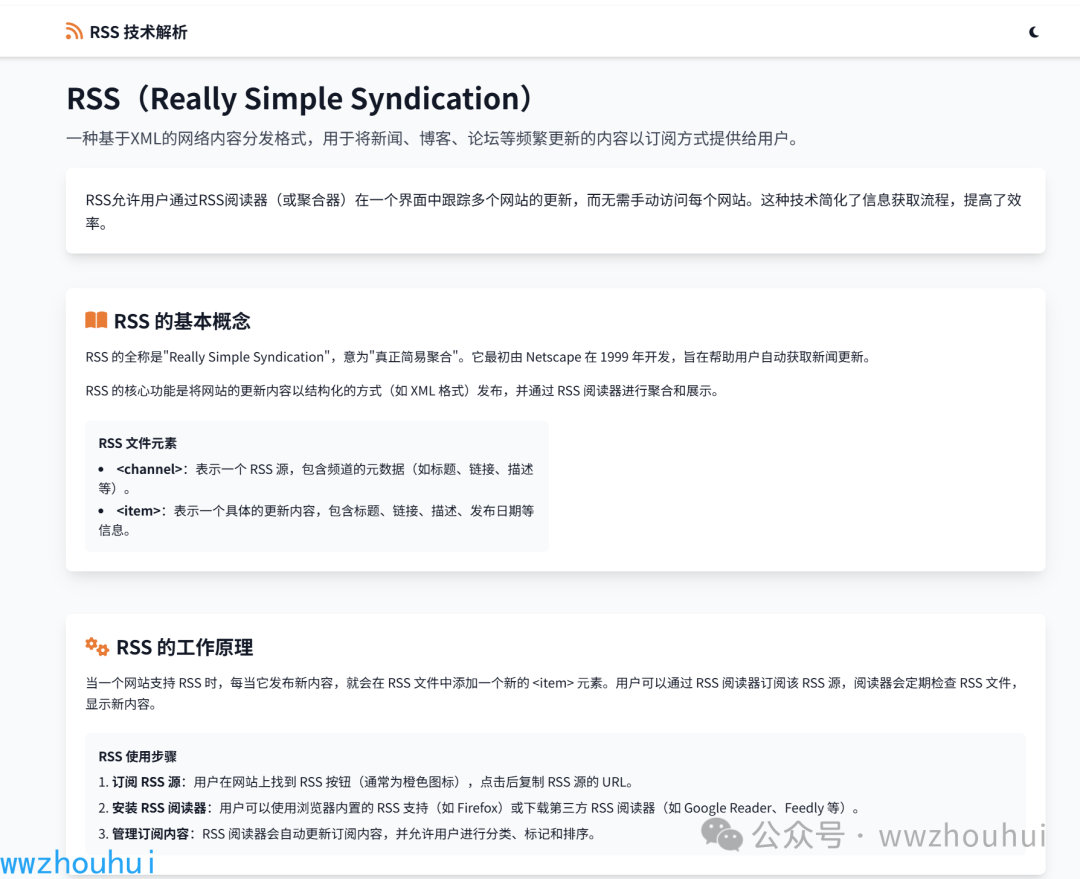Click the orange RSS feed icon in header

pos(73,31)
